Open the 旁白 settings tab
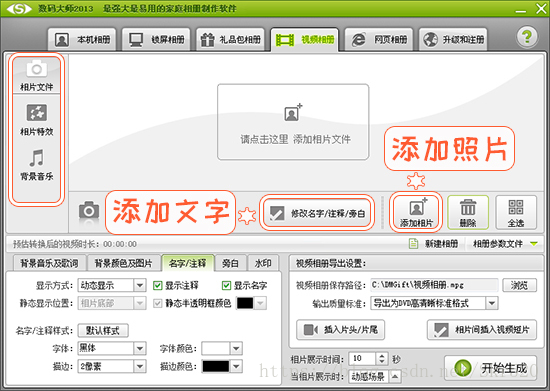This screenshot has height=391, width=550. [x=230, y=263]
